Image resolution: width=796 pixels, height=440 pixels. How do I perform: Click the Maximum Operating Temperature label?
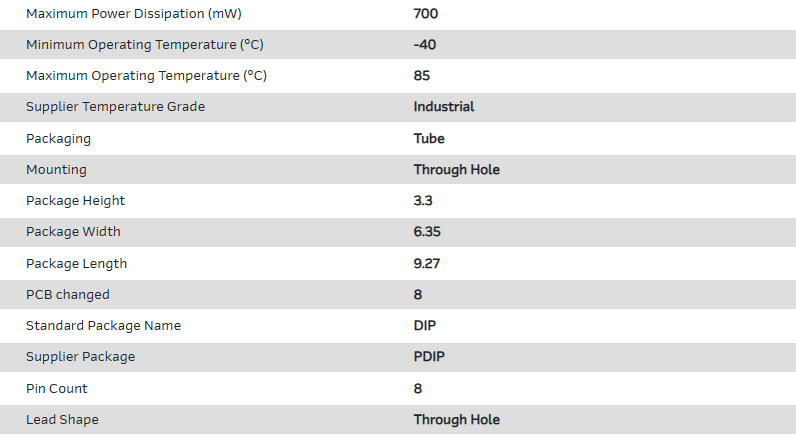(x=146, y=76)
